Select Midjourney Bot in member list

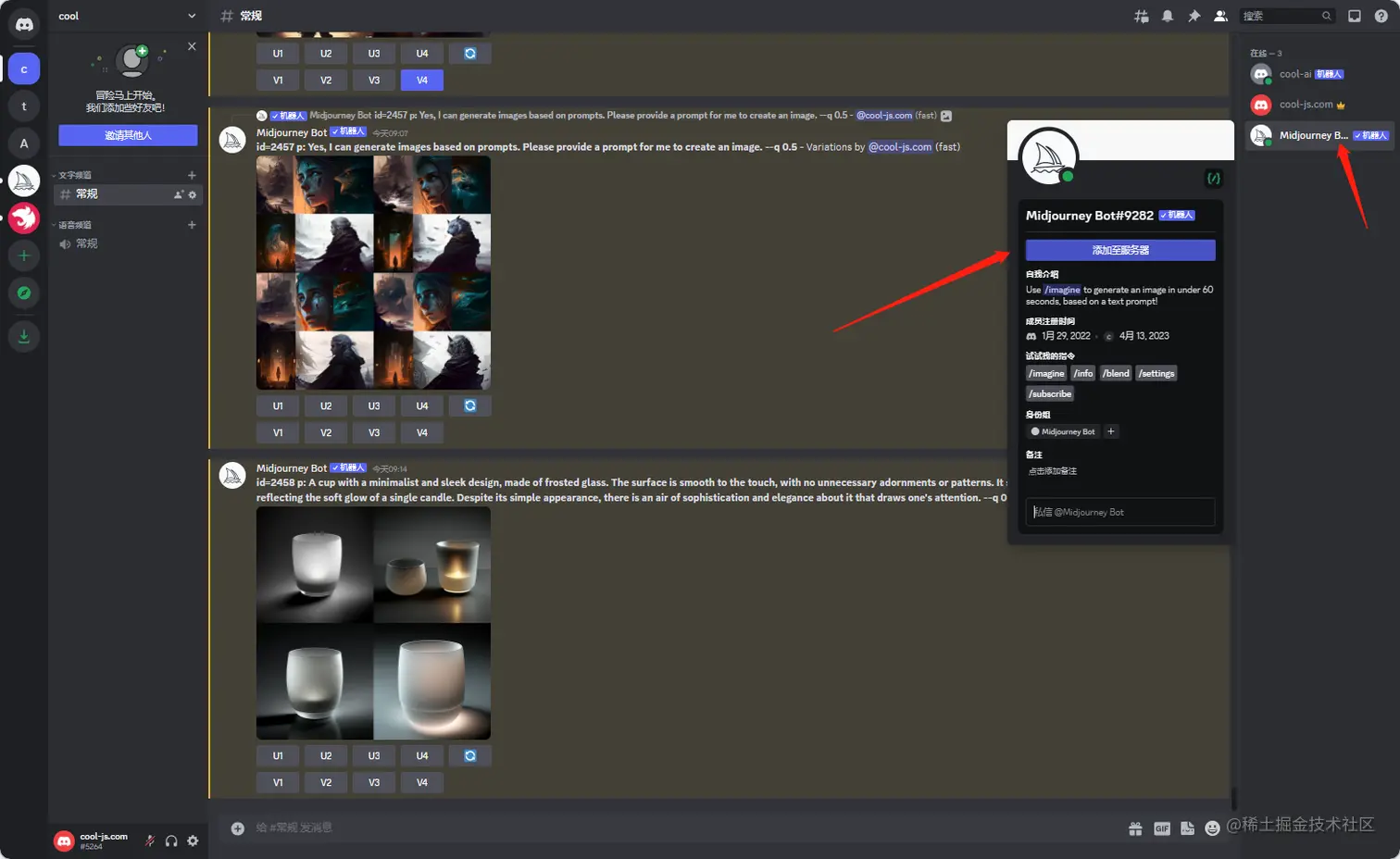click(x=1319, y=135)
